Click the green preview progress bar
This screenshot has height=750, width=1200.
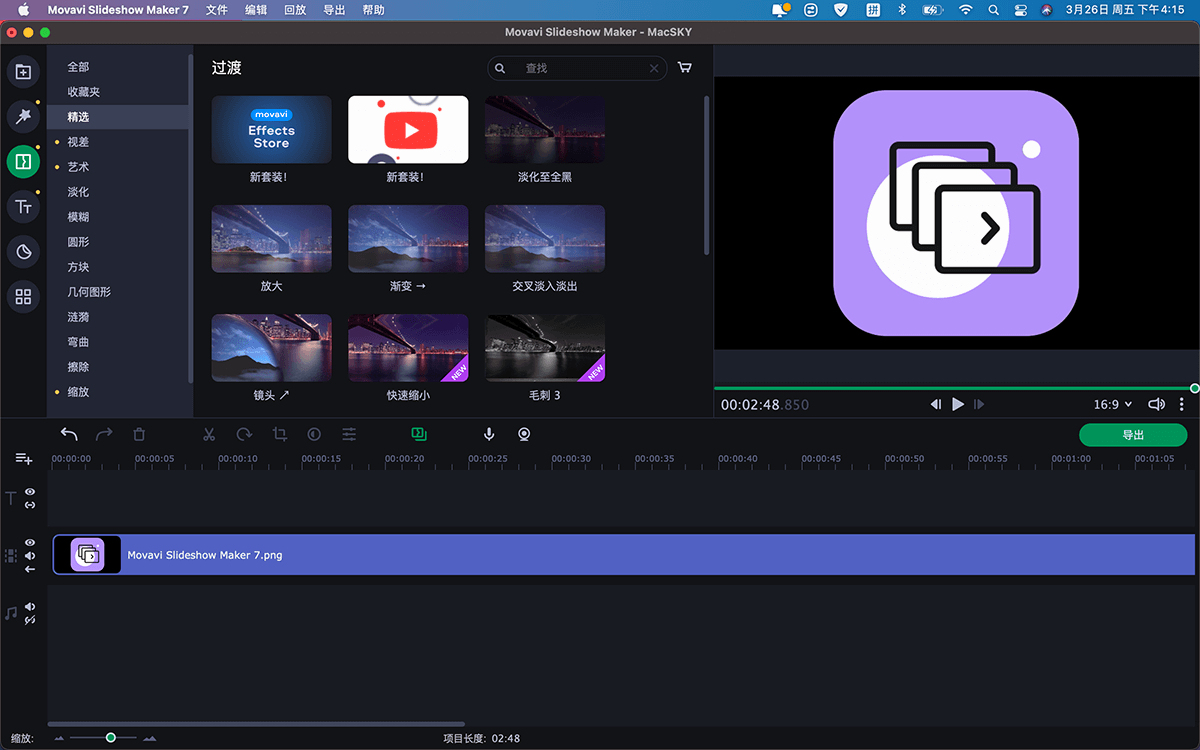click(x=954, y=388)
